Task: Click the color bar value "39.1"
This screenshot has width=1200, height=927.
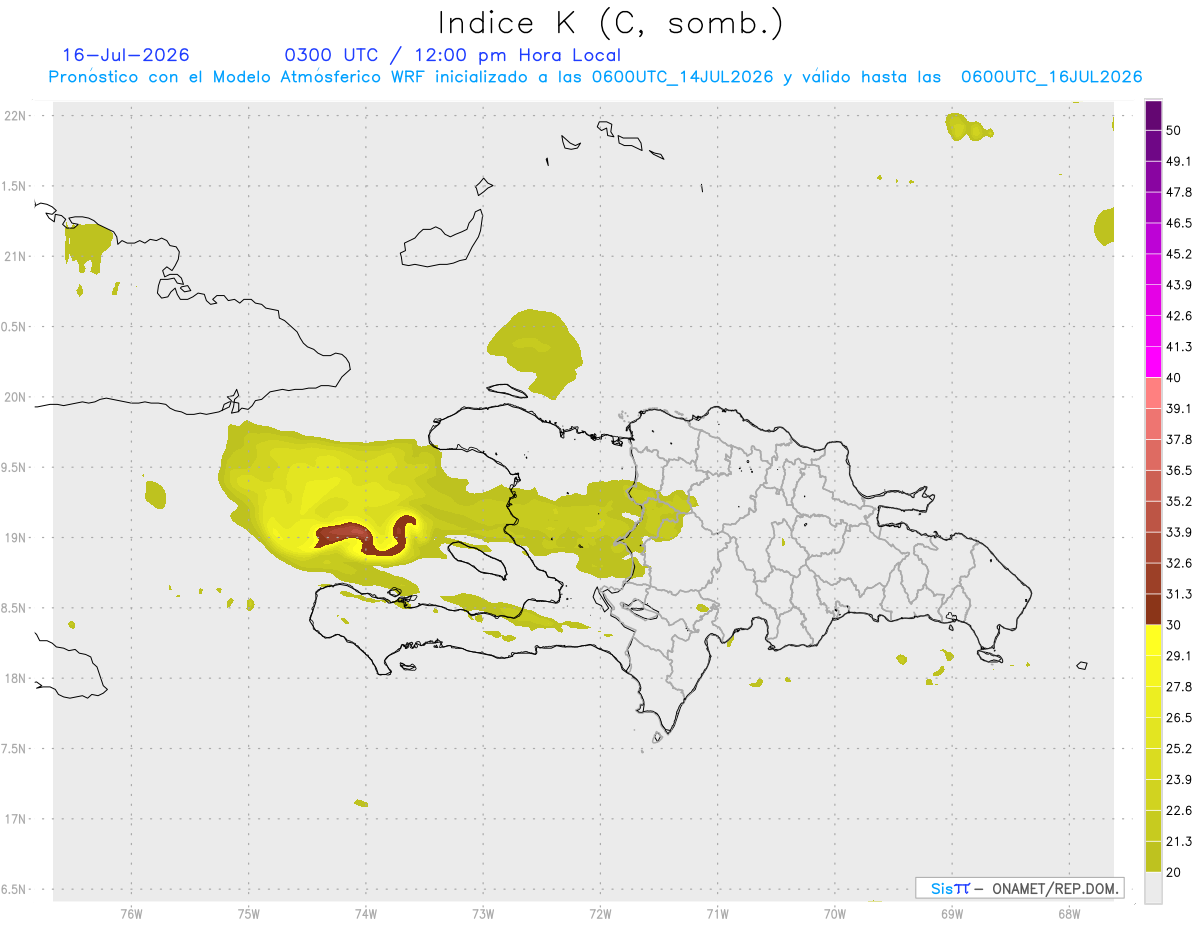Action: [1179, 409]
